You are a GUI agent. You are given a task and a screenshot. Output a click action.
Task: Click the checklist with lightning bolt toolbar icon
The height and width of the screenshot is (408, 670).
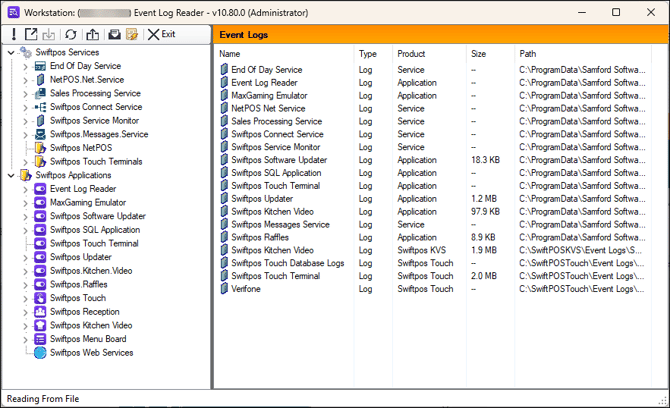point(132,35)
